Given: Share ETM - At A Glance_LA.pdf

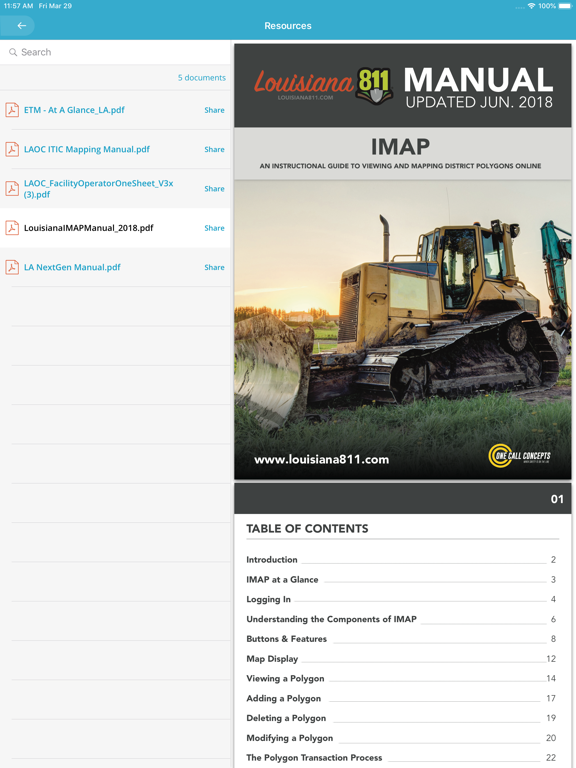Looking at the screenshot, I should pos(215,110).
